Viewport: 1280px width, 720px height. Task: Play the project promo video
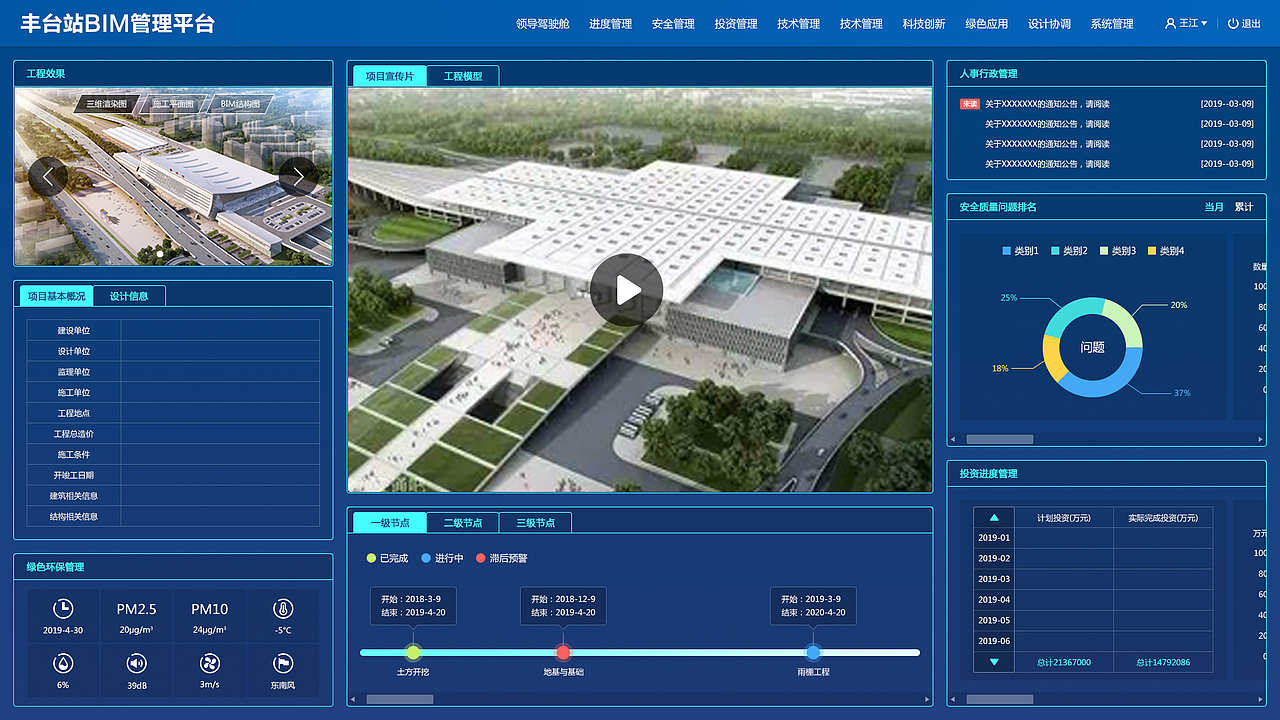click(626, 290)
